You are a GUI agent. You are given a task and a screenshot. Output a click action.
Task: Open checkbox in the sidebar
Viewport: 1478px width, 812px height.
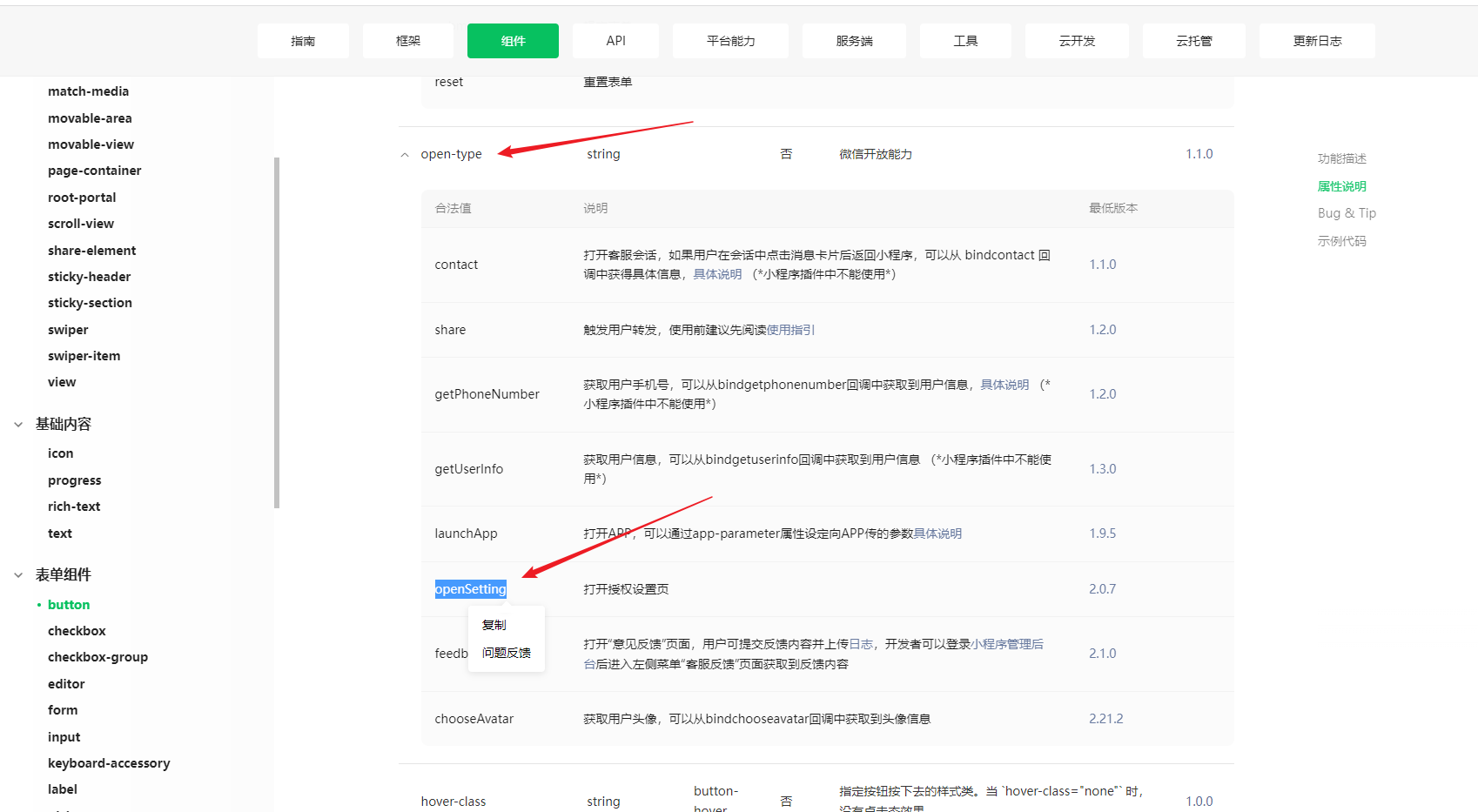point(77,631)
